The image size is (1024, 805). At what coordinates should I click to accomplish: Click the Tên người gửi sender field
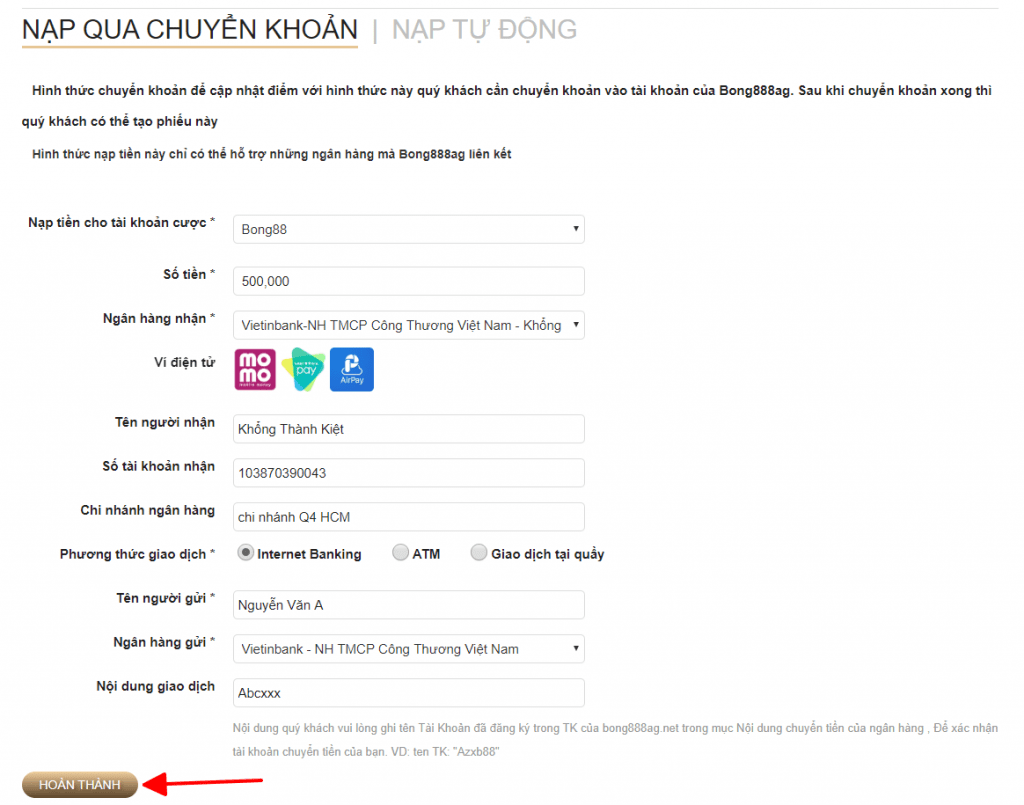[407, 604]
